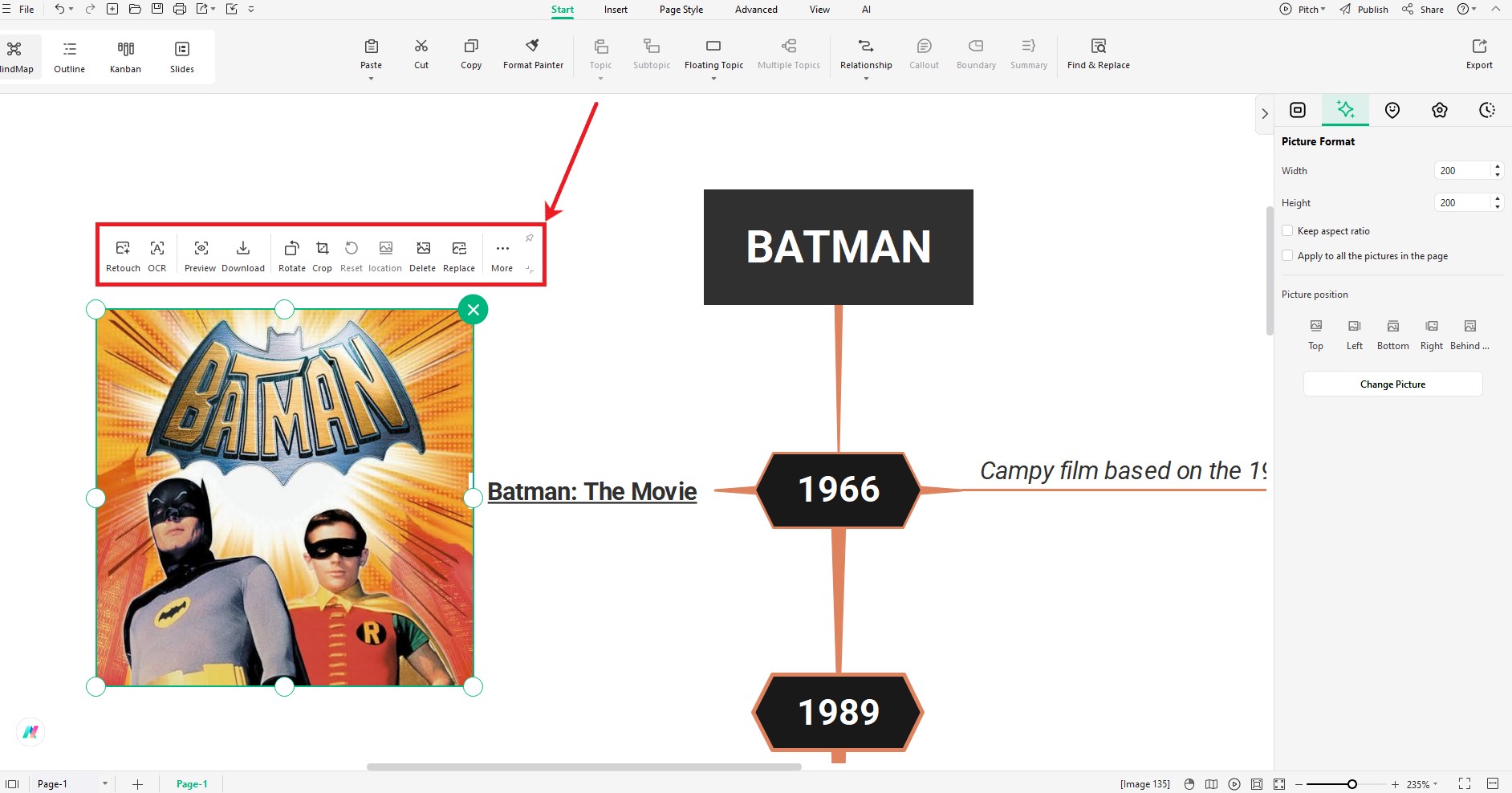Add a new page with plus button
The height and width of the screenshot is (793, 1512).
[x=137, y=784]
